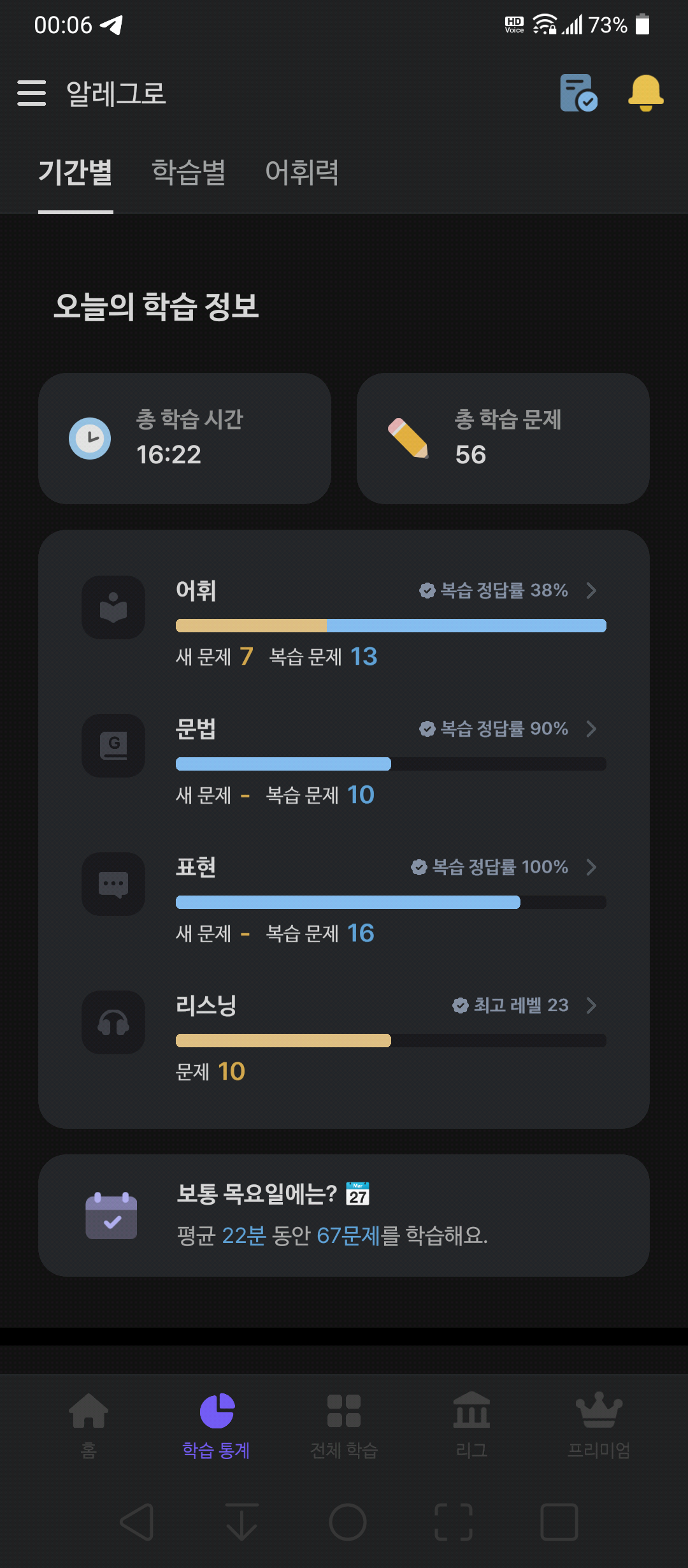Tap the 어휘 vocabulary book icon
The image size is (688, 1568).
113,607
